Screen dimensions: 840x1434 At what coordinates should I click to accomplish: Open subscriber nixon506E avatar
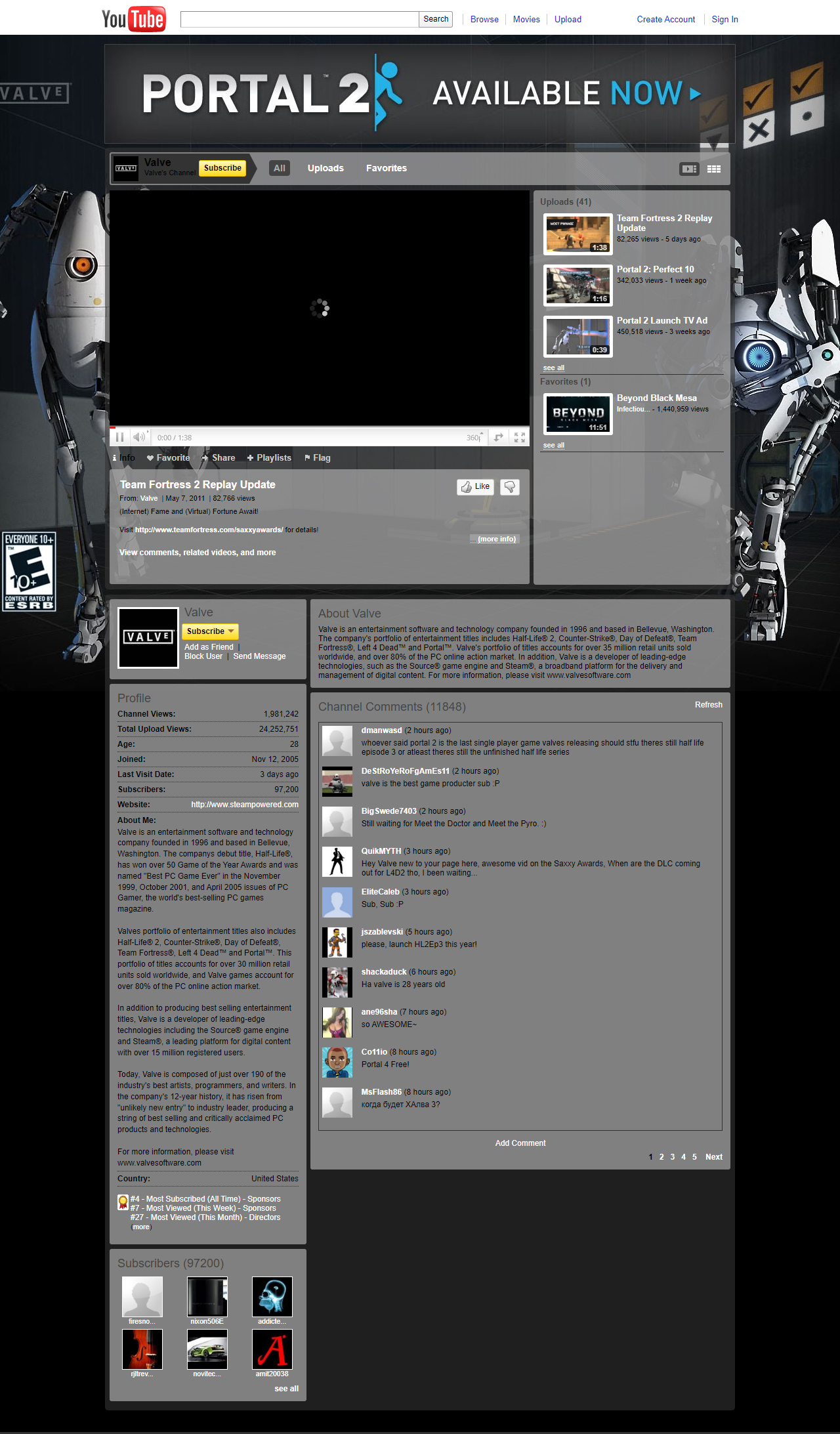coord(207,1297)
